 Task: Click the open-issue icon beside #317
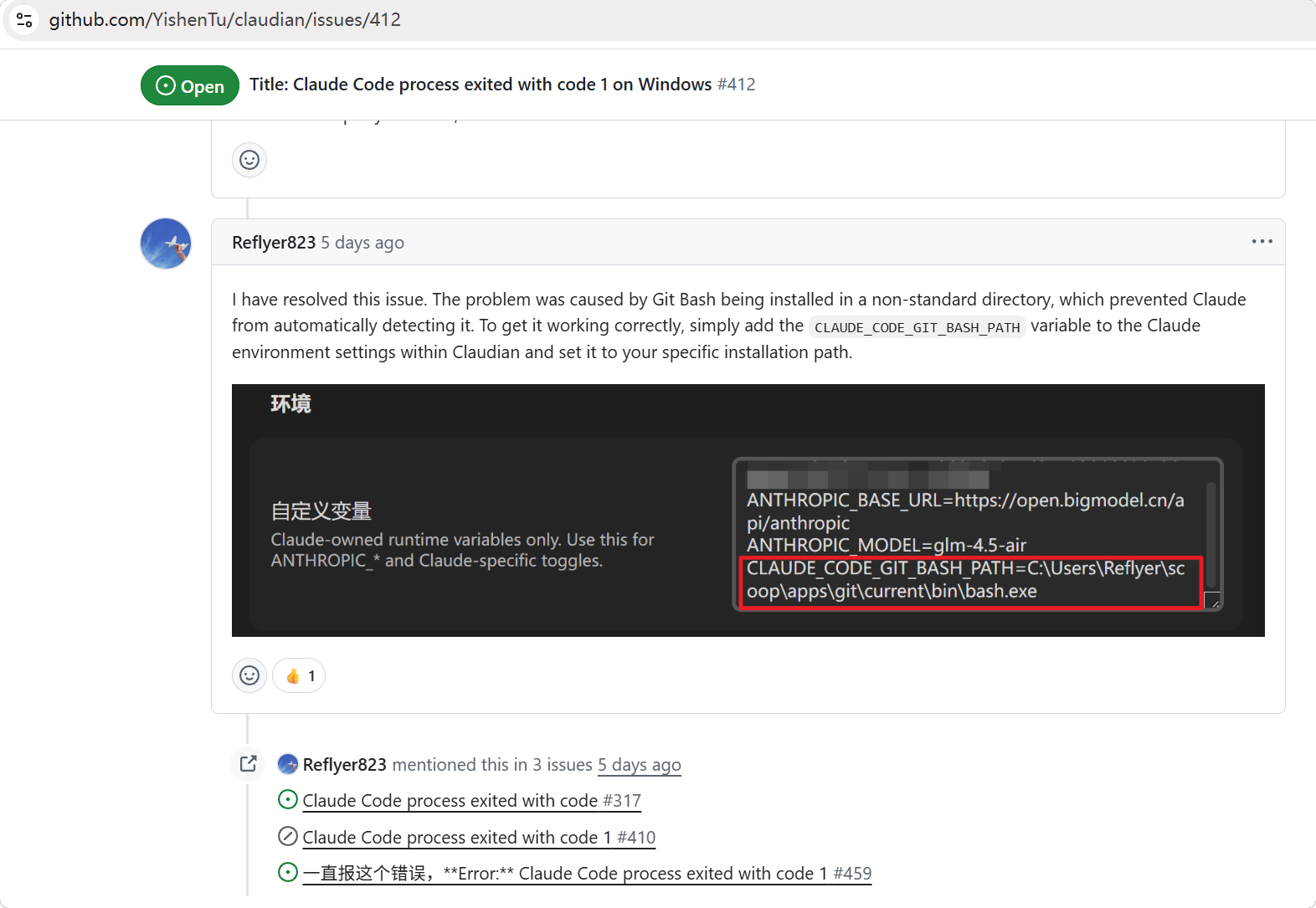[287, 800]
